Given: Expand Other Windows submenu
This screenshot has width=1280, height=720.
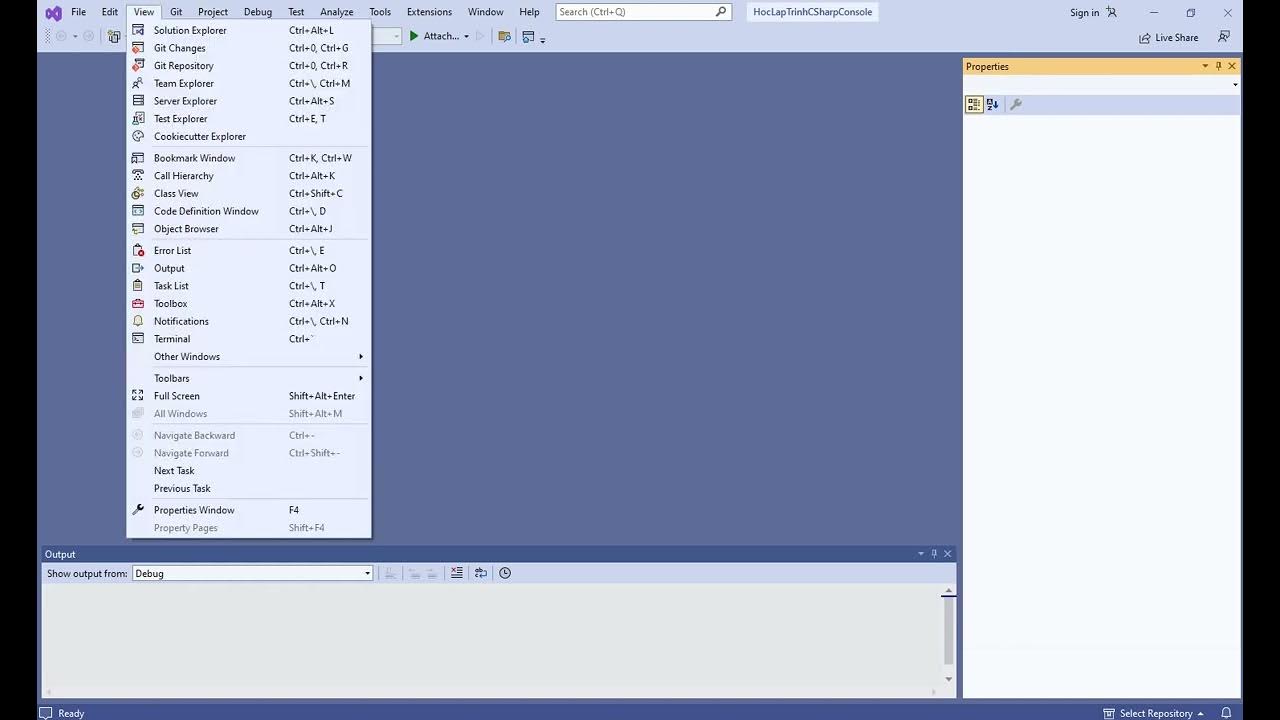Looking at the screenshot, I should tap(249, 357).
